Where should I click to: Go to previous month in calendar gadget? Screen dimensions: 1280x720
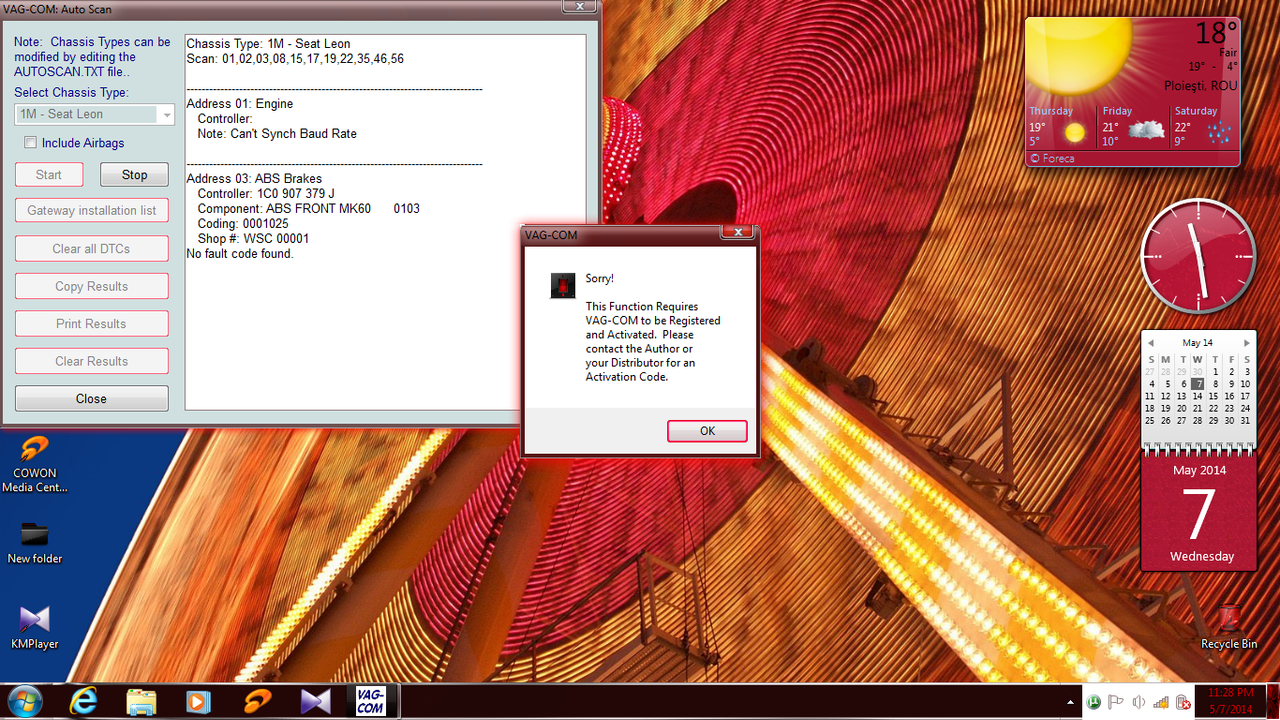(1151, 343)
